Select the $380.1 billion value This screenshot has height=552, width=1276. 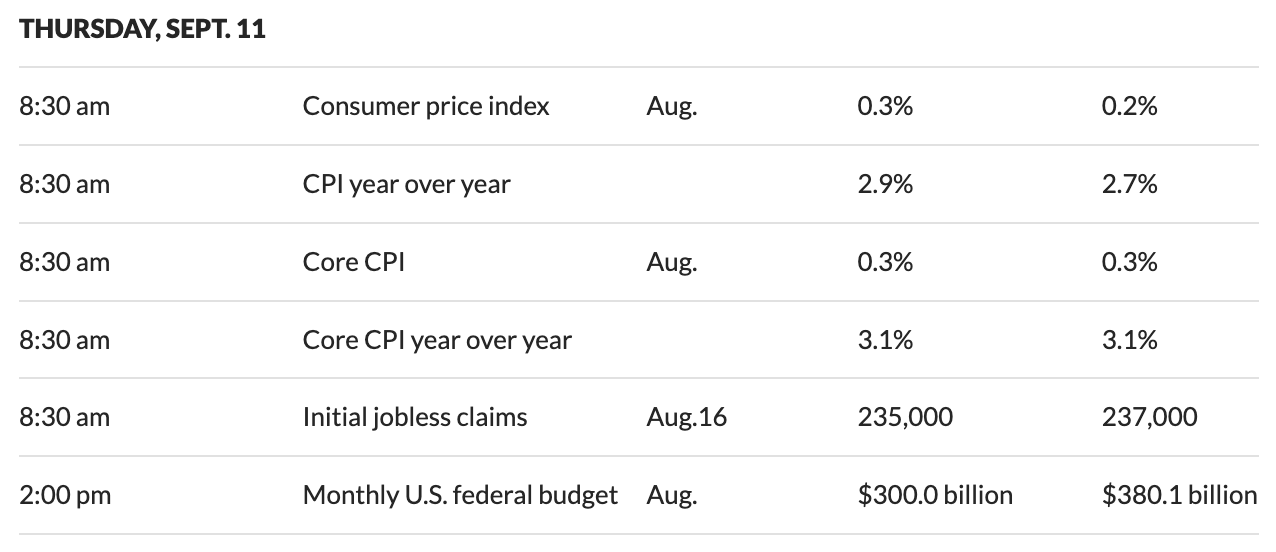tap(1179, 494)
